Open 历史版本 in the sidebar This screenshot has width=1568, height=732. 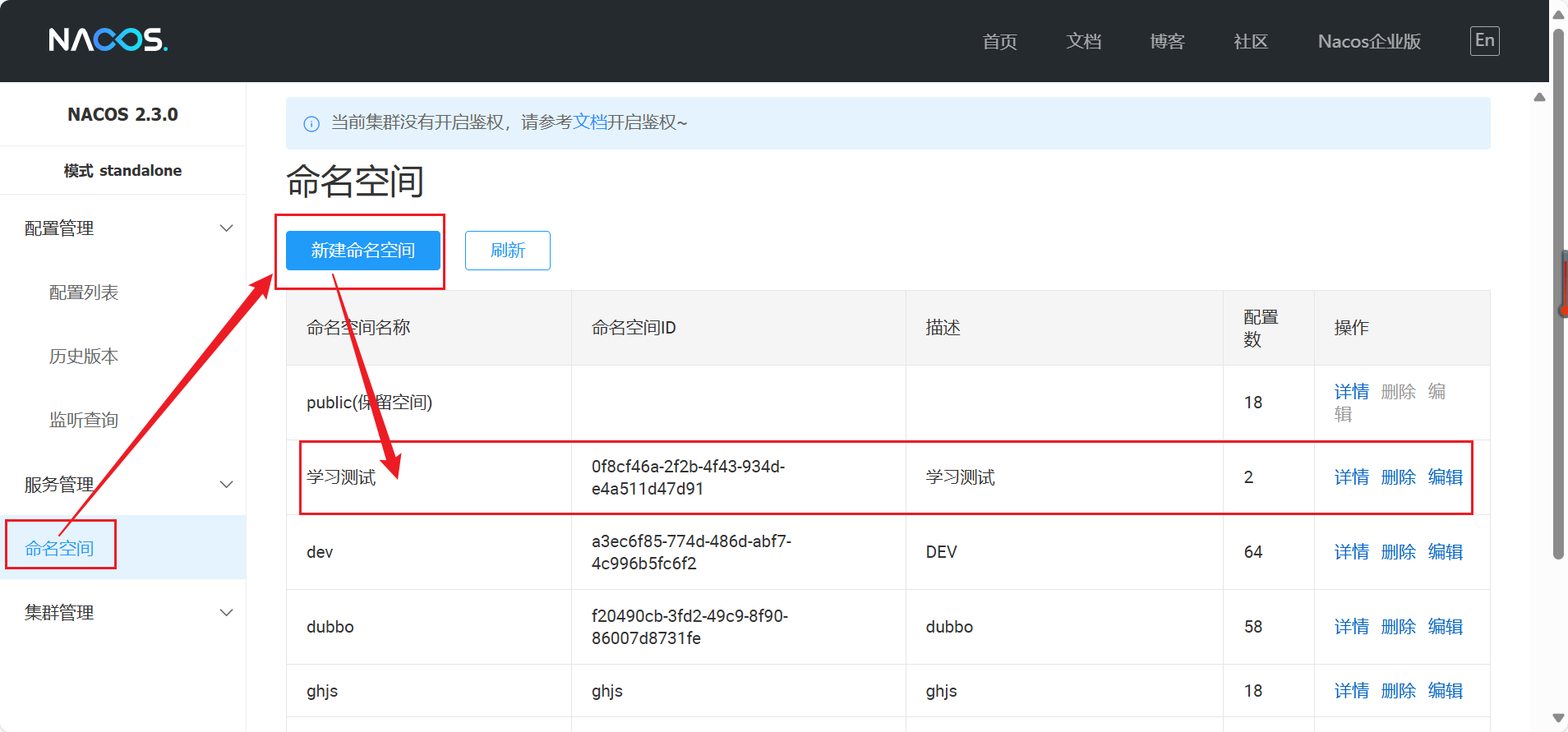click(84, 357)
